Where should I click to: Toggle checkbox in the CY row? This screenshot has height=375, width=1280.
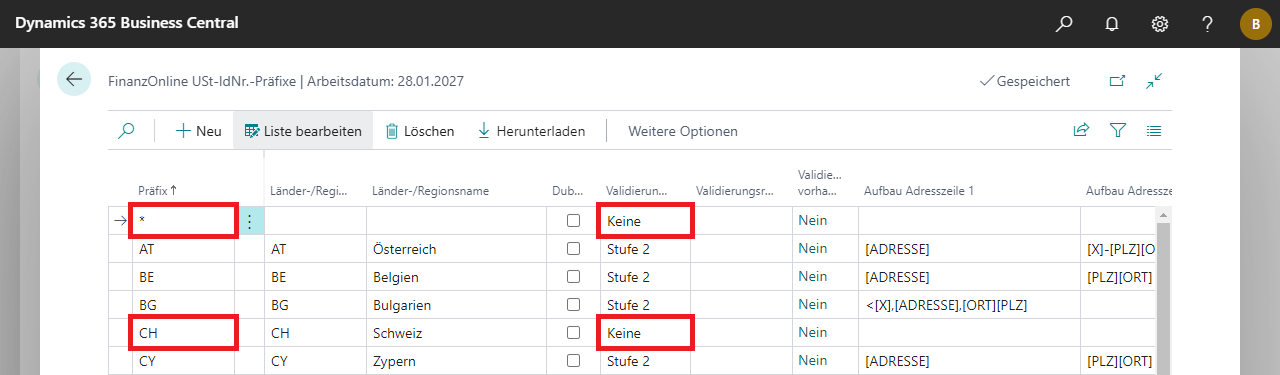(573, 361)
